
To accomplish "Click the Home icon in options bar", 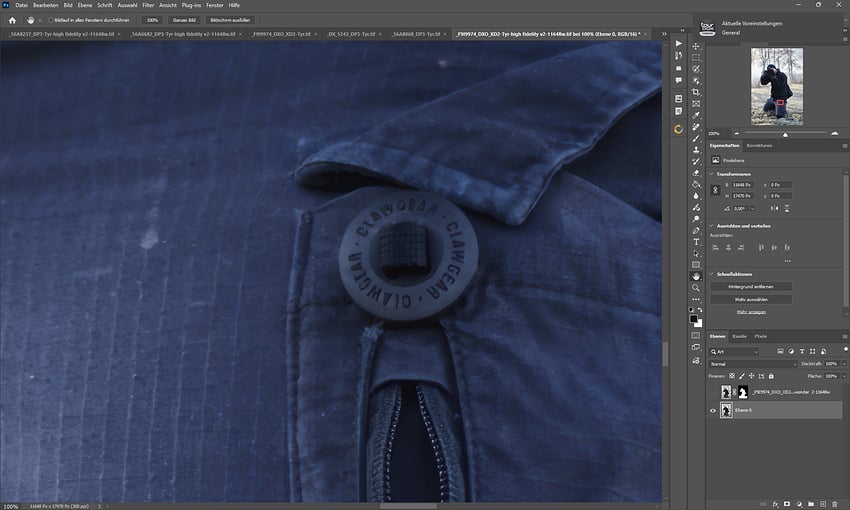I will tap(13, 20).
